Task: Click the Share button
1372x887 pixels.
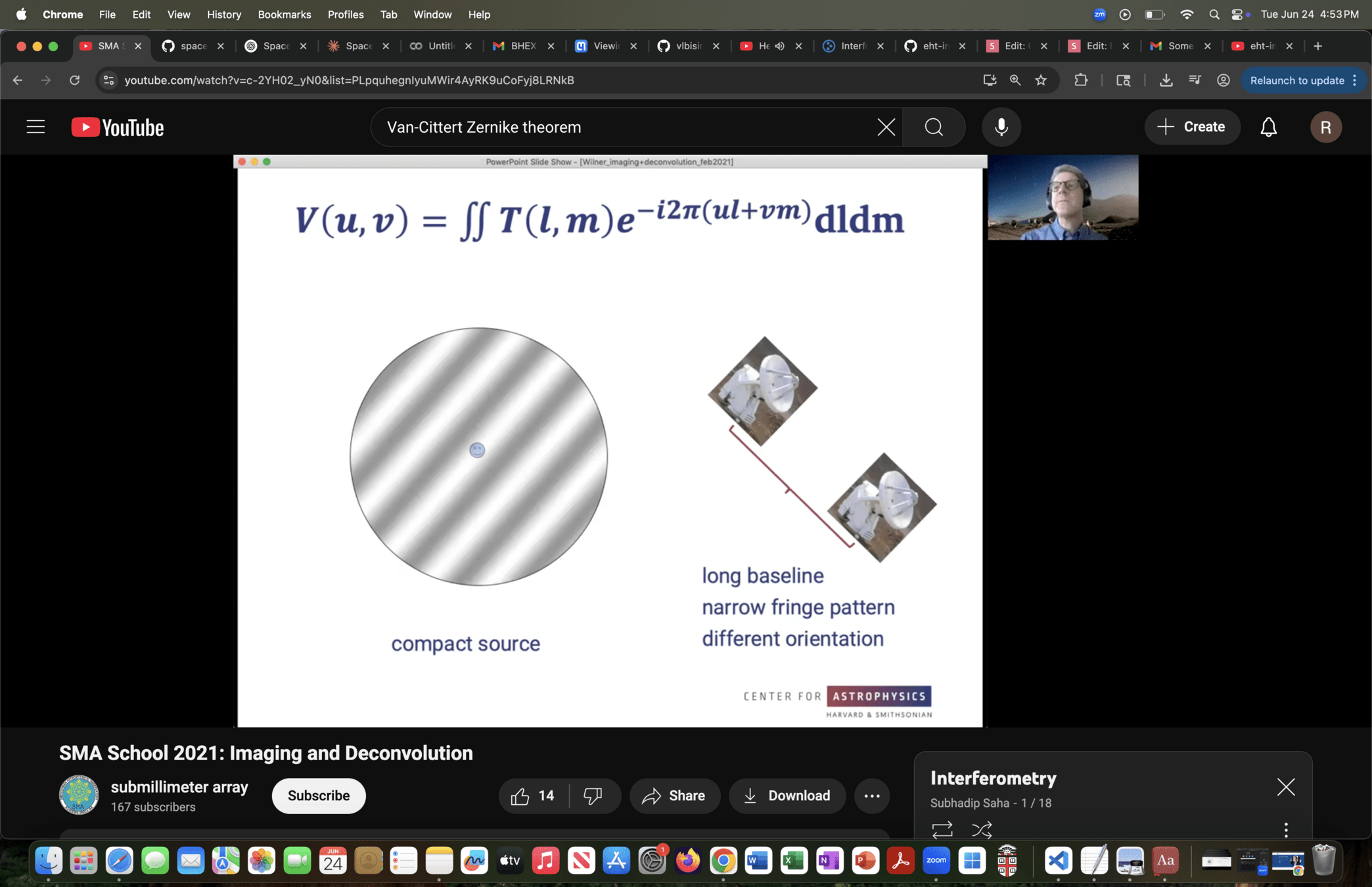Action: (674, 796)
